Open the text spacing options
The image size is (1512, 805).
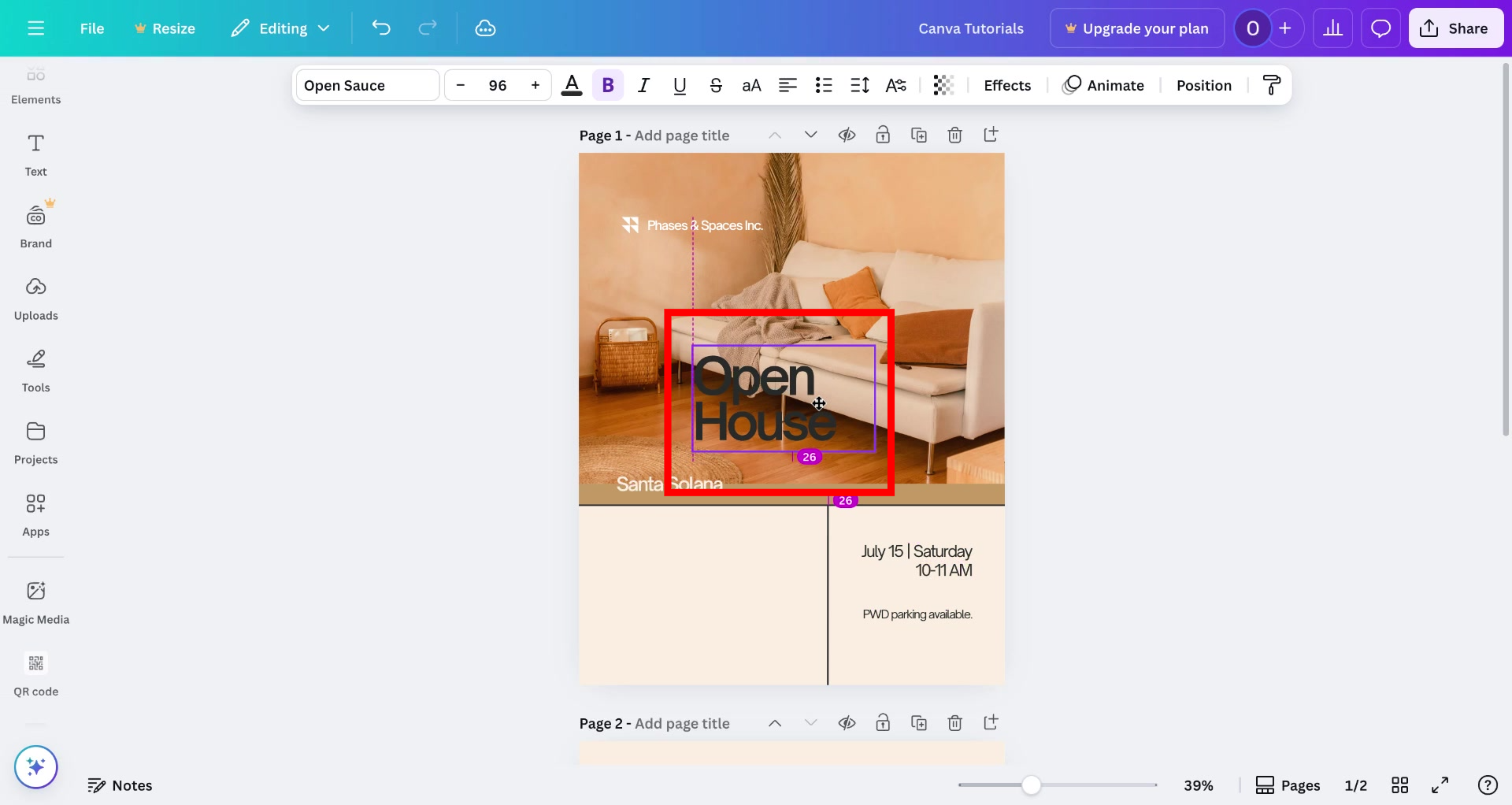pos(859,85)
